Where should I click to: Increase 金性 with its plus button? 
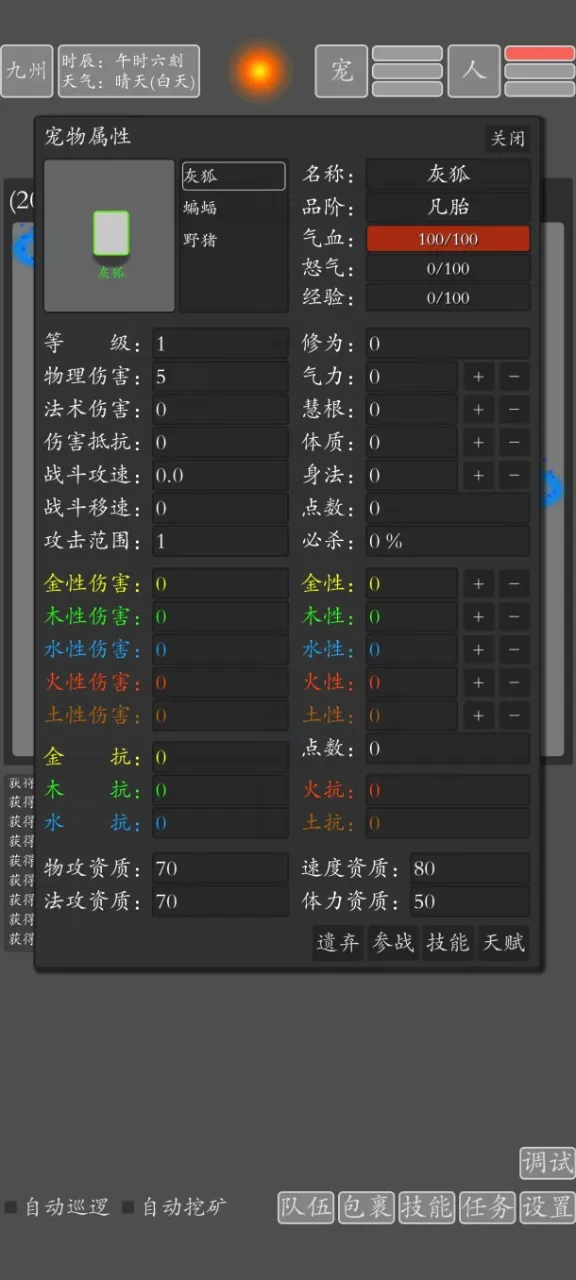point(478,584)
